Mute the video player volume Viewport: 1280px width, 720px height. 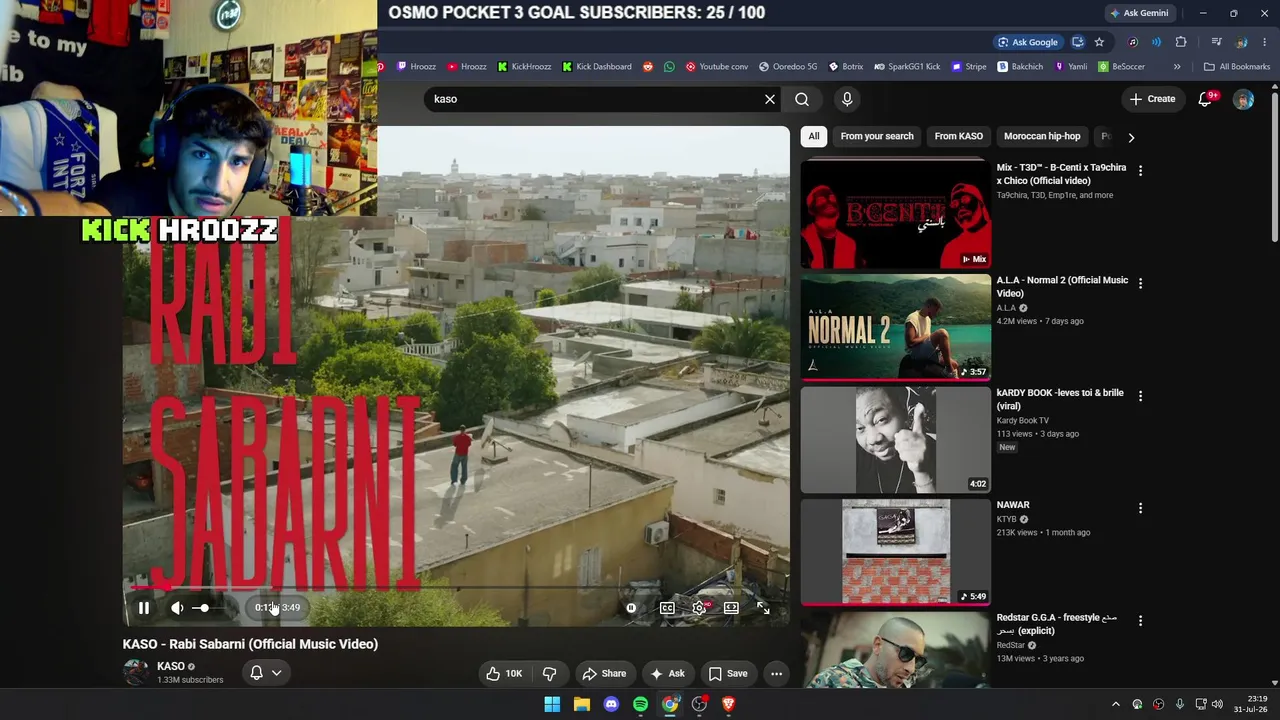[x=177, y=608]
